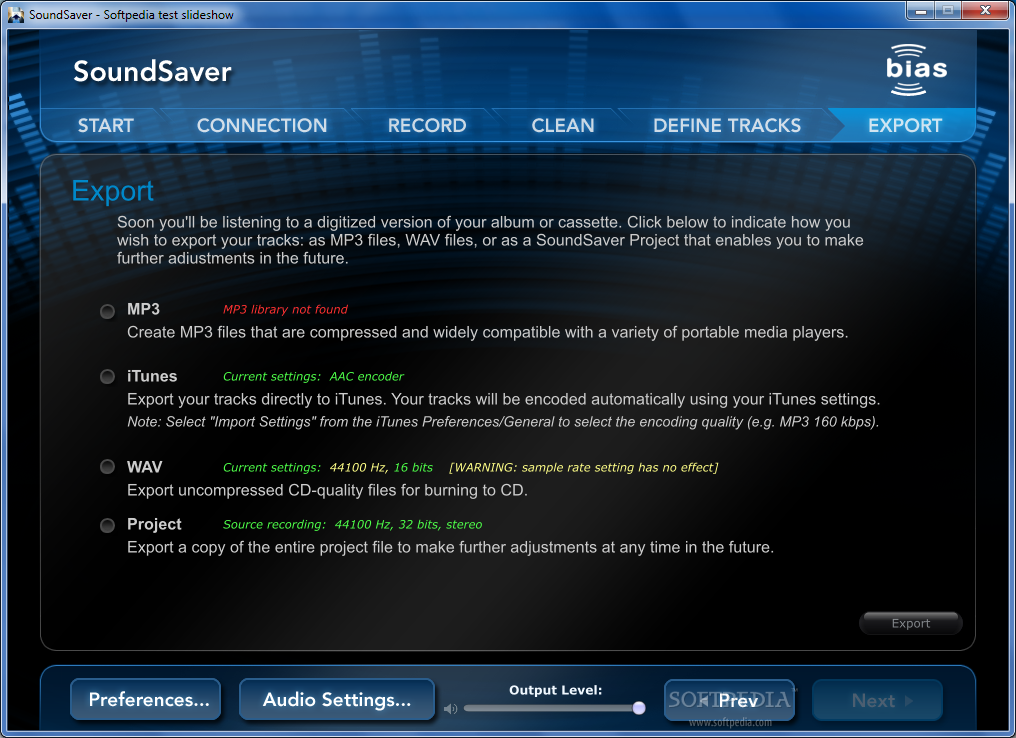Select the Project export radio button

(108, 525)
